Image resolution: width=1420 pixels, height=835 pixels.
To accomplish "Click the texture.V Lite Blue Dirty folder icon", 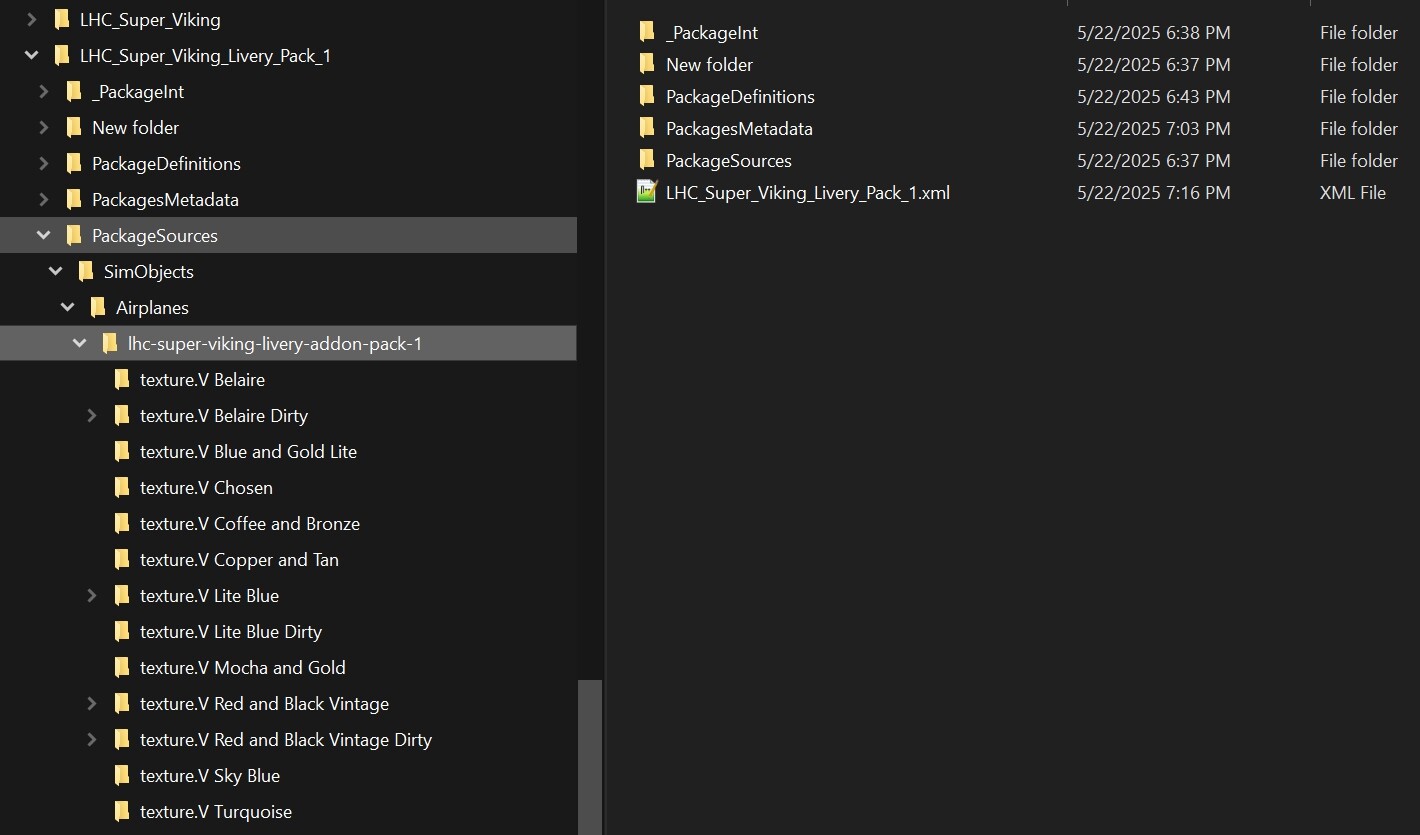I will coord(122,631).
